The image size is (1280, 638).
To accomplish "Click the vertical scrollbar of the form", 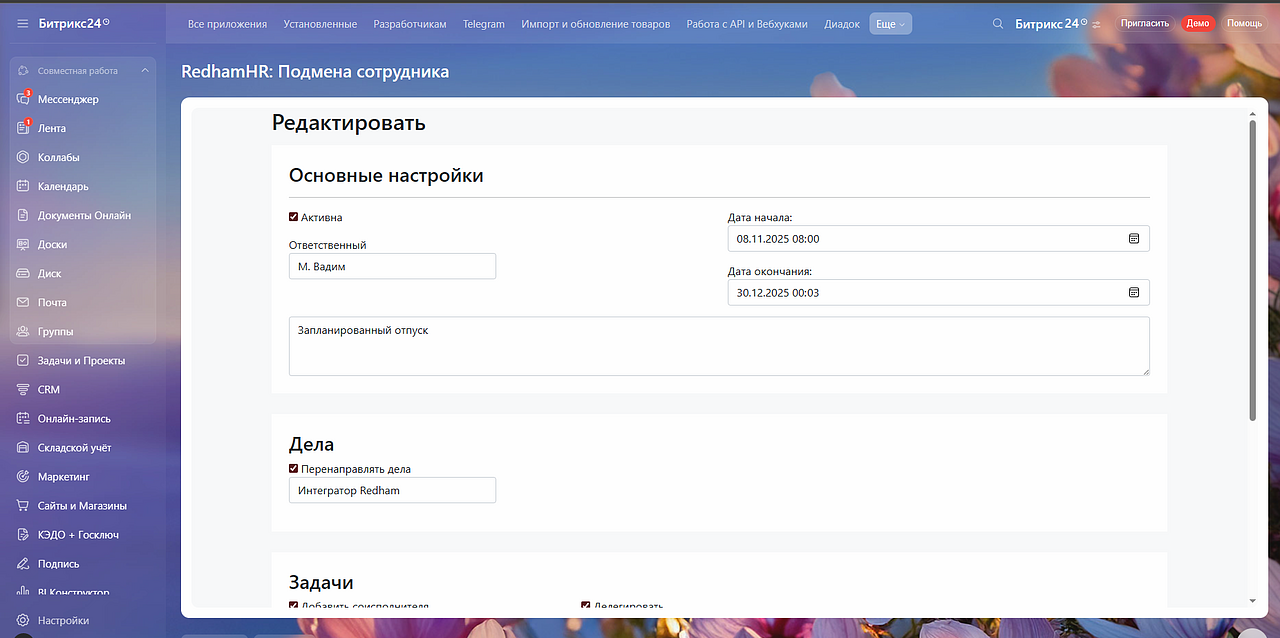I will [x=1253, y=272].
